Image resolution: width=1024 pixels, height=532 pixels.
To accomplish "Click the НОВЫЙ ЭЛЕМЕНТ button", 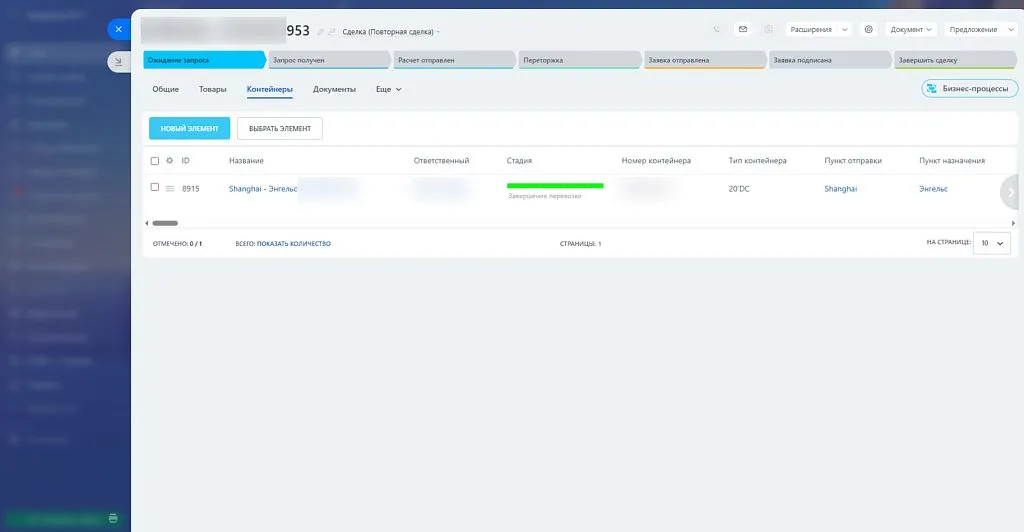I will (x=189, y=128).
